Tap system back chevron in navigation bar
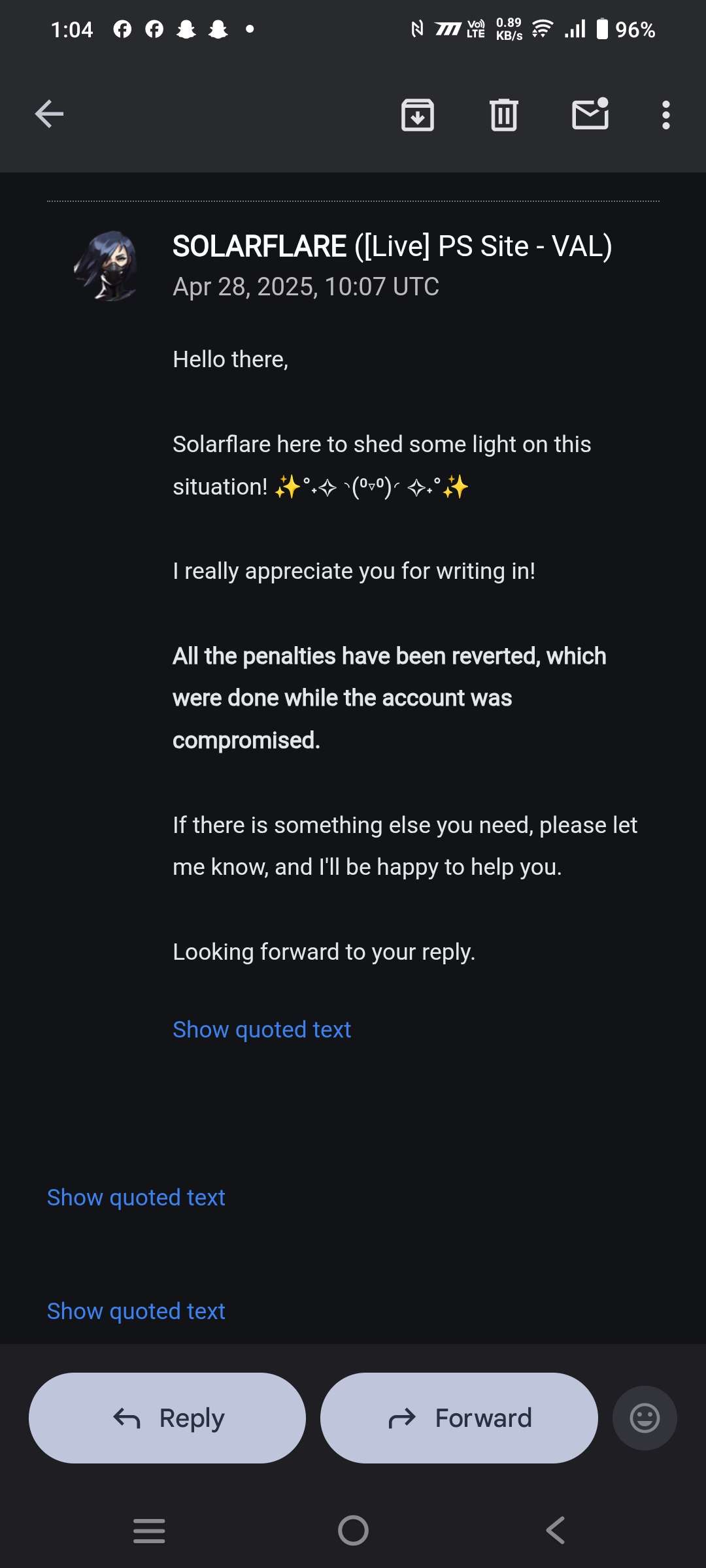This screenshot has height=1568, width=706. tap(556, 1530)
